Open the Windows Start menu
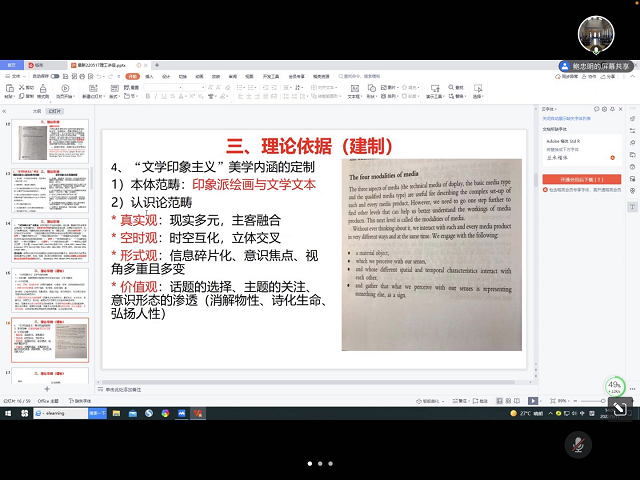Screen dimensions: 640x480 [8, 413]
